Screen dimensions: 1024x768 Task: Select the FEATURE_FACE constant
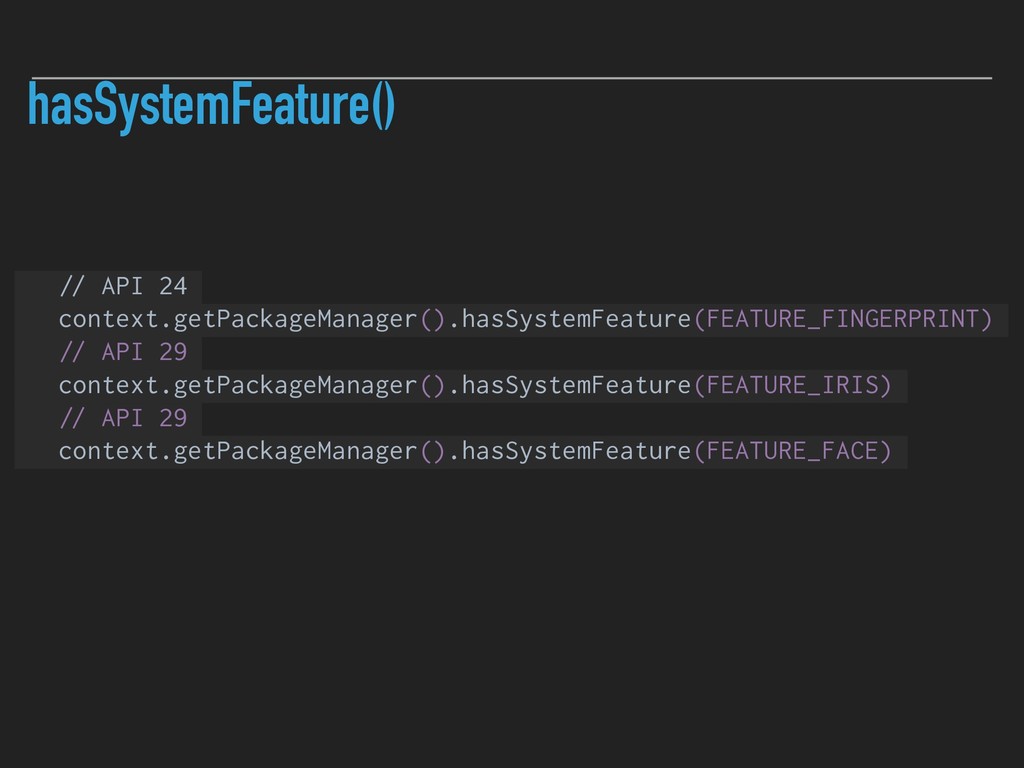(791, 451)
